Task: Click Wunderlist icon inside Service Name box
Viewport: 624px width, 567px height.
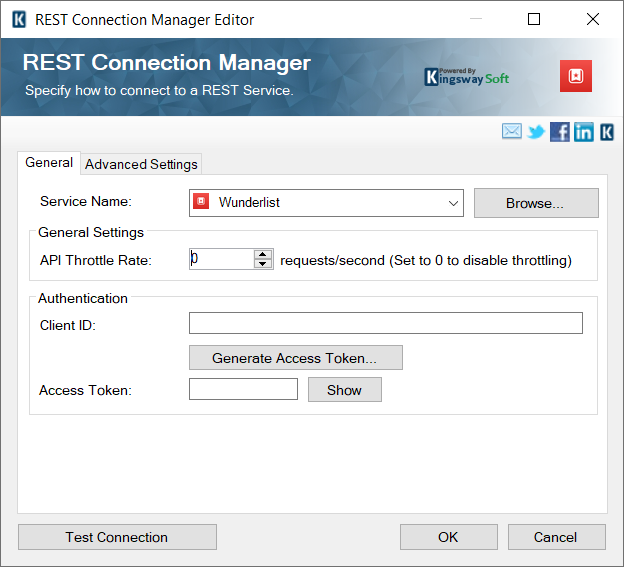Action: (201, 201)
